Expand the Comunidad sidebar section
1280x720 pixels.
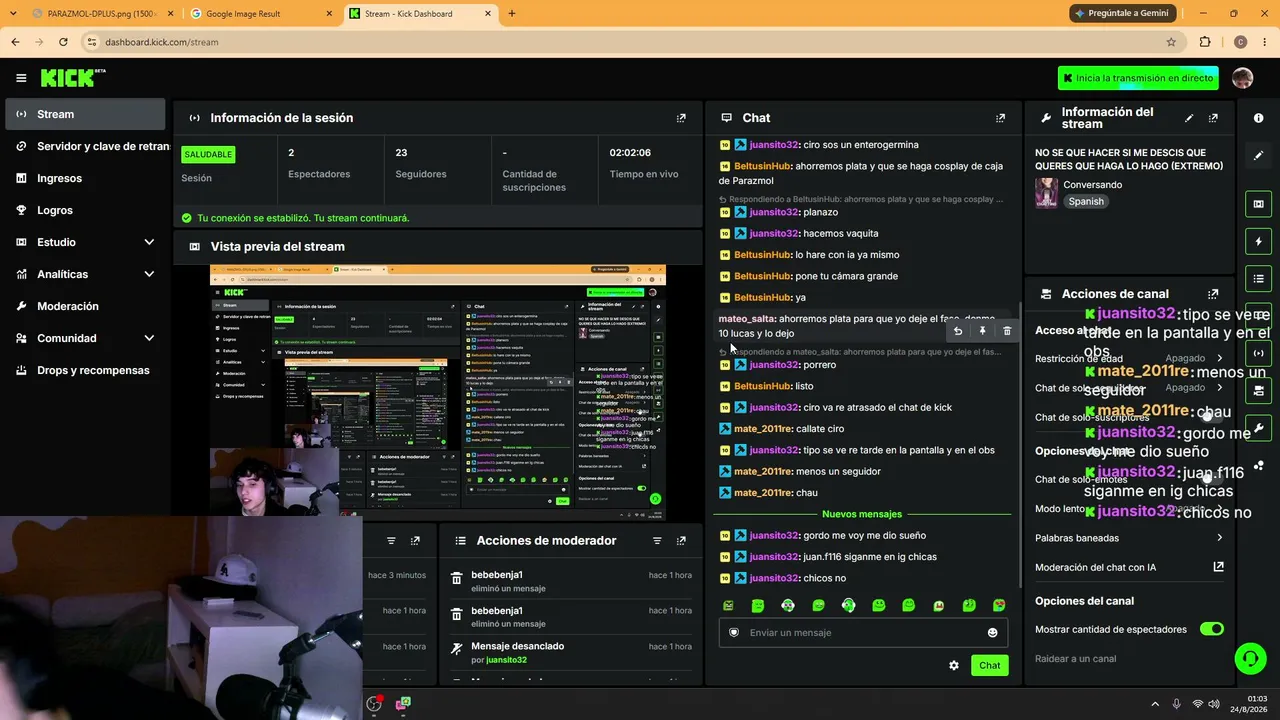(149, 338)
